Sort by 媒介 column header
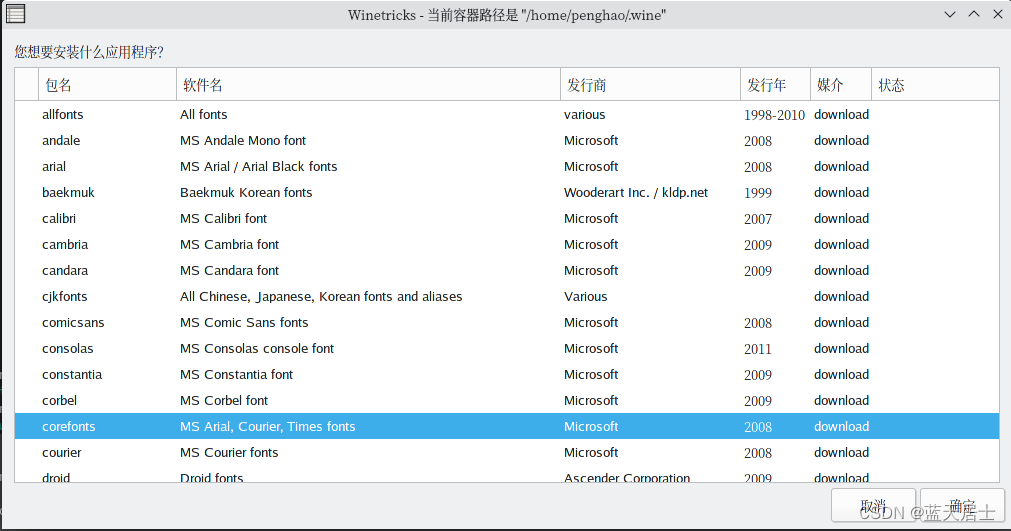The width and height of the screenshot is (1011, 531). point(841,84)
